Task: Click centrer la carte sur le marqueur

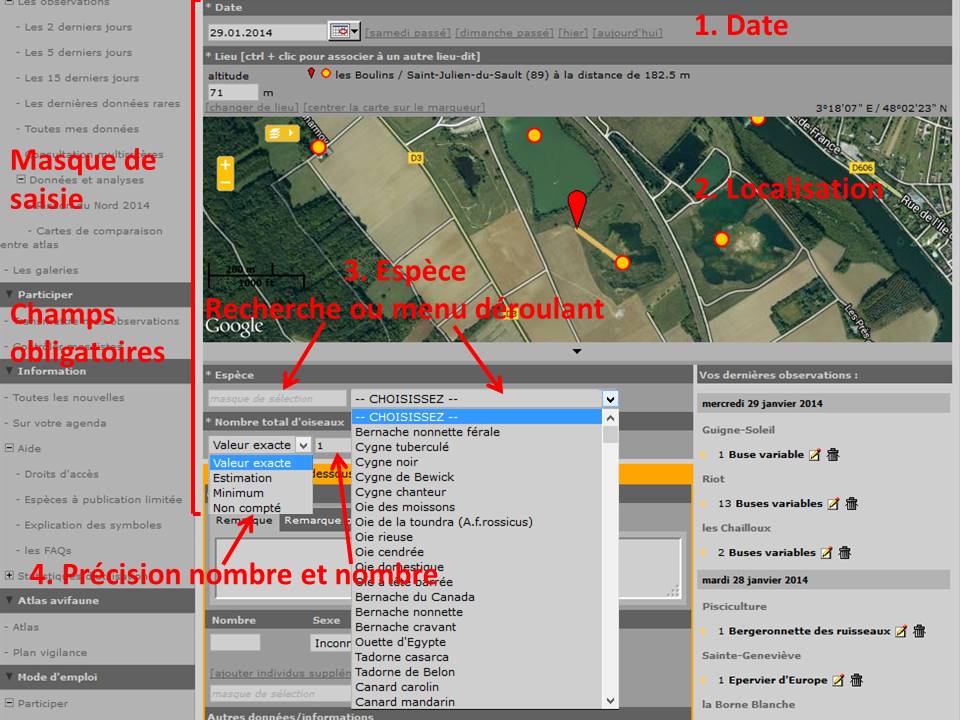Action: (394, 108)
